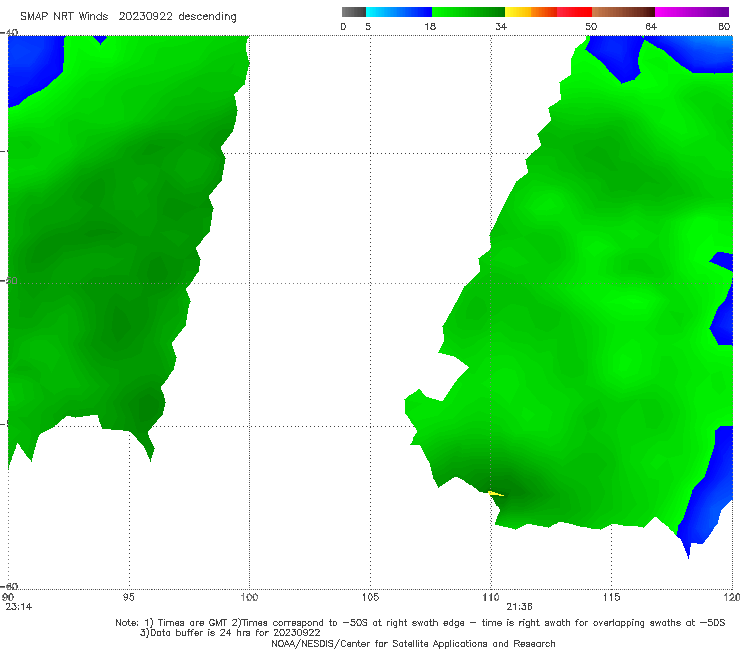
Task: Click the longitude axis label "100"
Action: tap(249, 597)
